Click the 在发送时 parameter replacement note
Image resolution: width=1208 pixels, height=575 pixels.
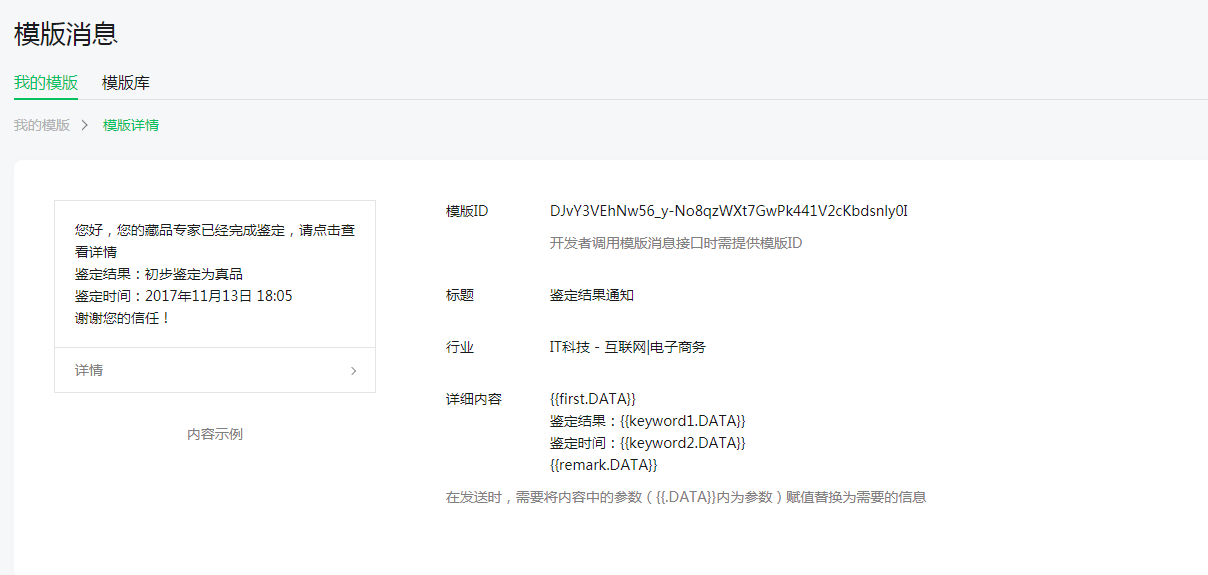(x=686, y=497)
